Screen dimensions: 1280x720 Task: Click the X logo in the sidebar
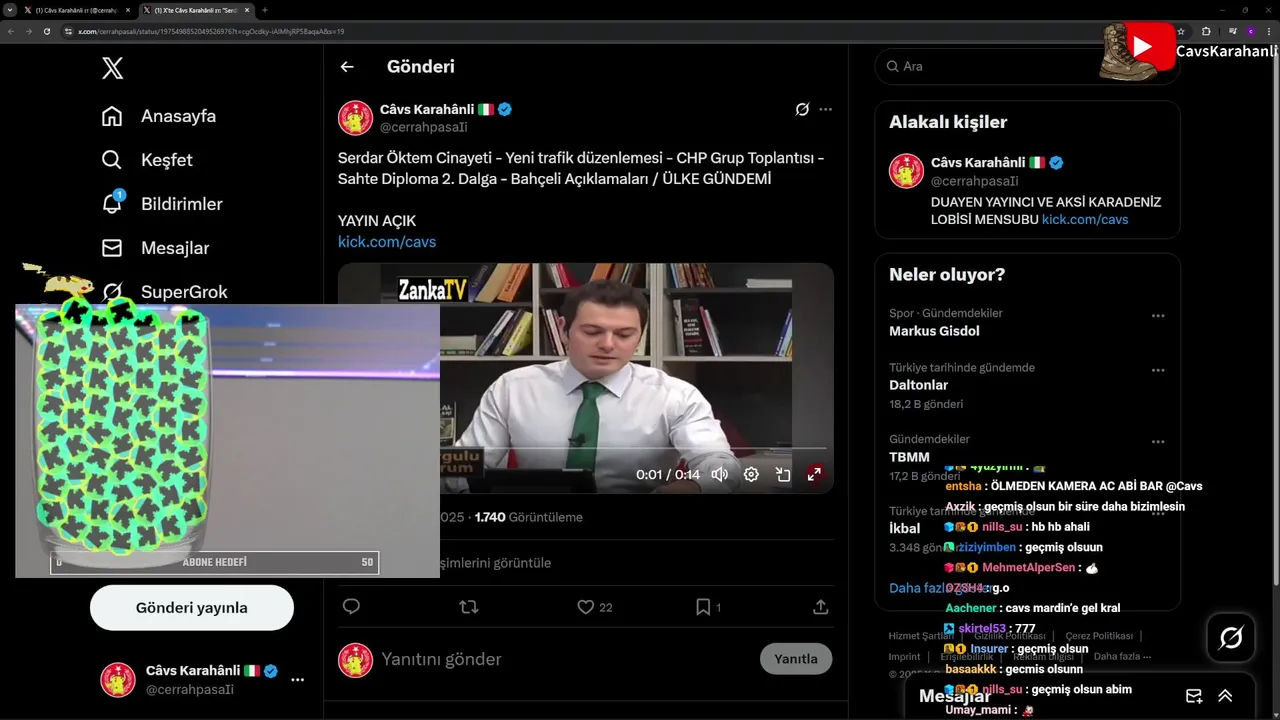[113, 68]
